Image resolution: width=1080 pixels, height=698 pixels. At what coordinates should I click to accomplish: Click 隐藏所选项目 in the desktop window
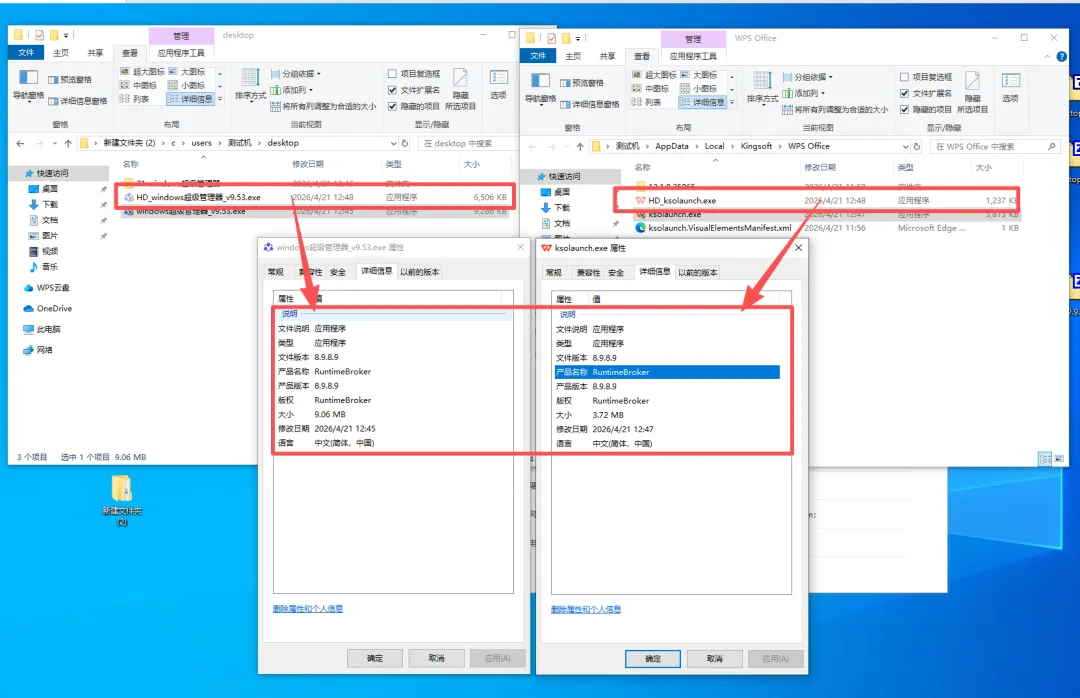(x=460, y=90)
